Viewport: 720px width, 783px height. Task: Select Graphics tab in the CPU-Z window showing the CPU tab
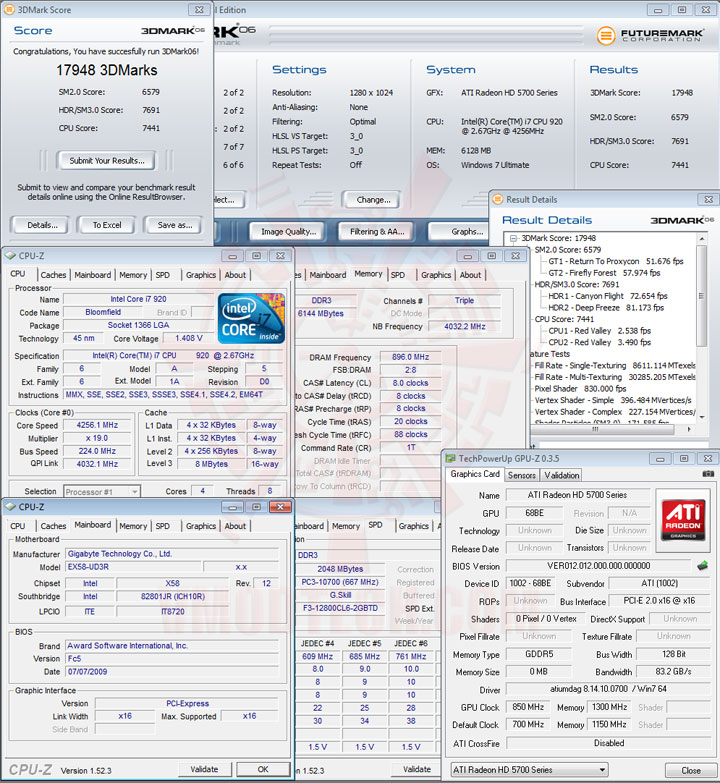coord(201,275)
